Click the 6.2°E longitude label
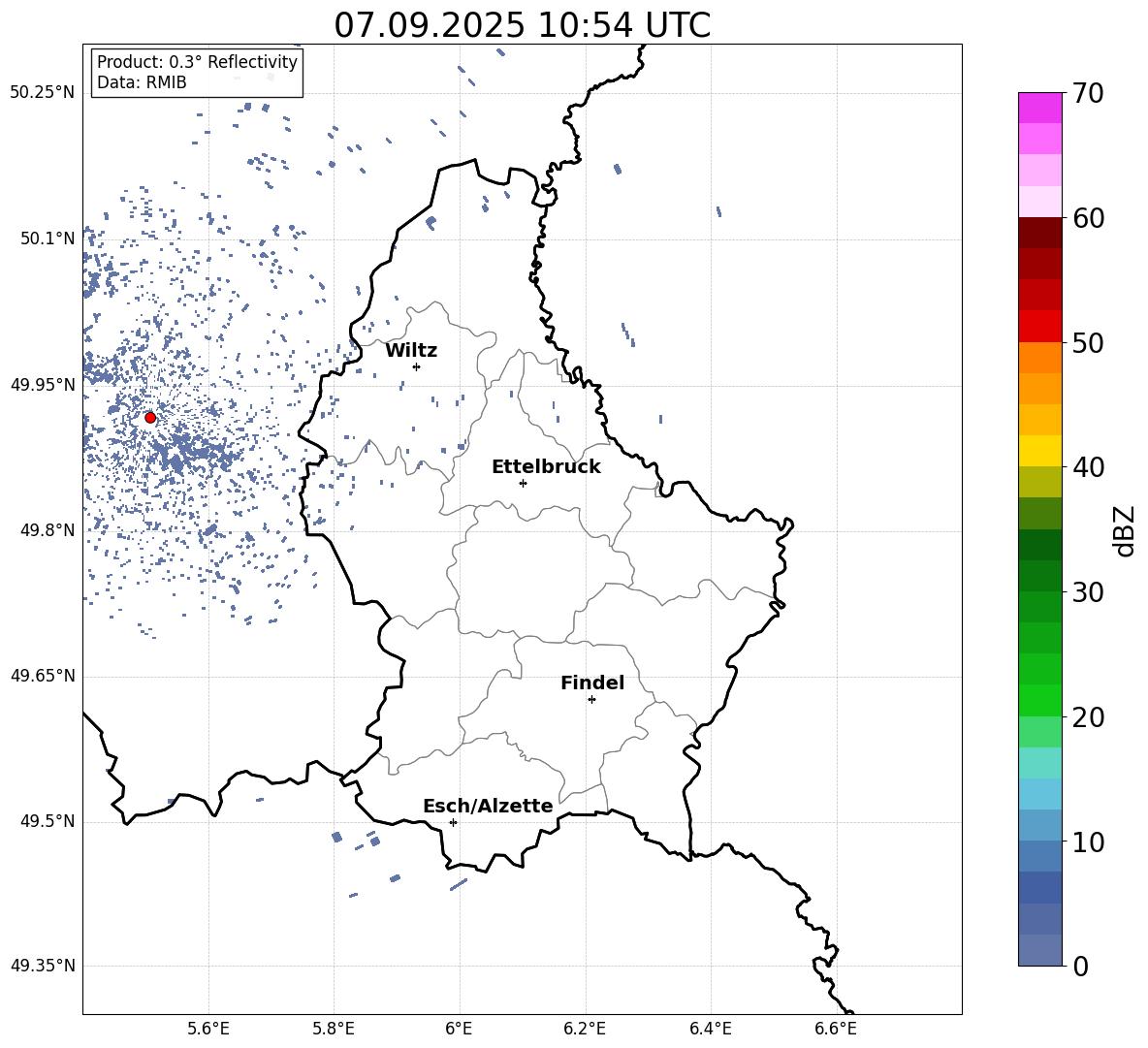Viewport: 1148px width, 1048px height. [585, 1030]
